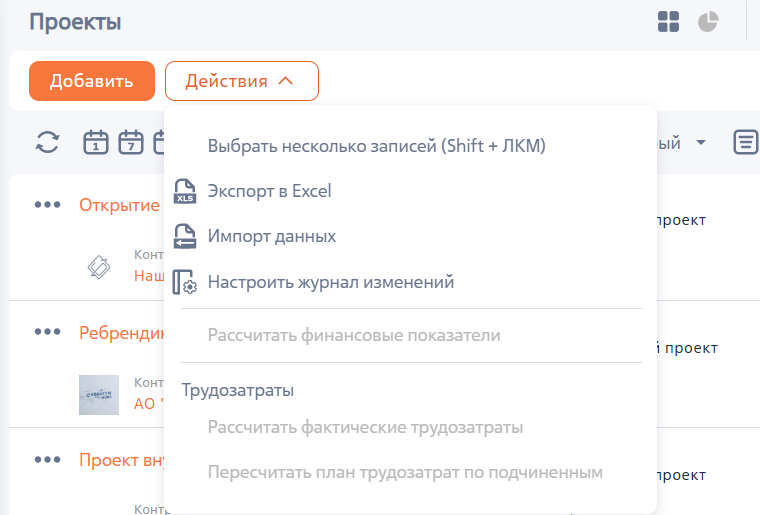
Task: Open the contractor logo thumbnail under Ребрендинг
Action: pos(99,395)
